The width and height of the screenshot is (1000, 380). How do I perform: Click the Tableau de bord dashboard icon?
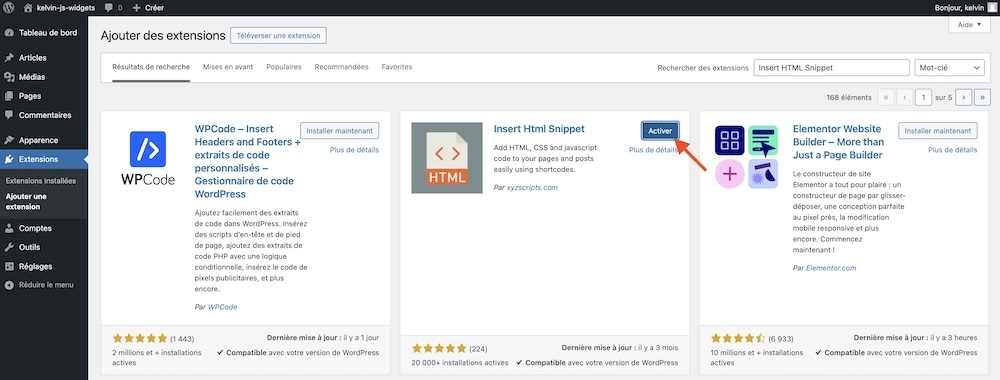pos(9,33)
